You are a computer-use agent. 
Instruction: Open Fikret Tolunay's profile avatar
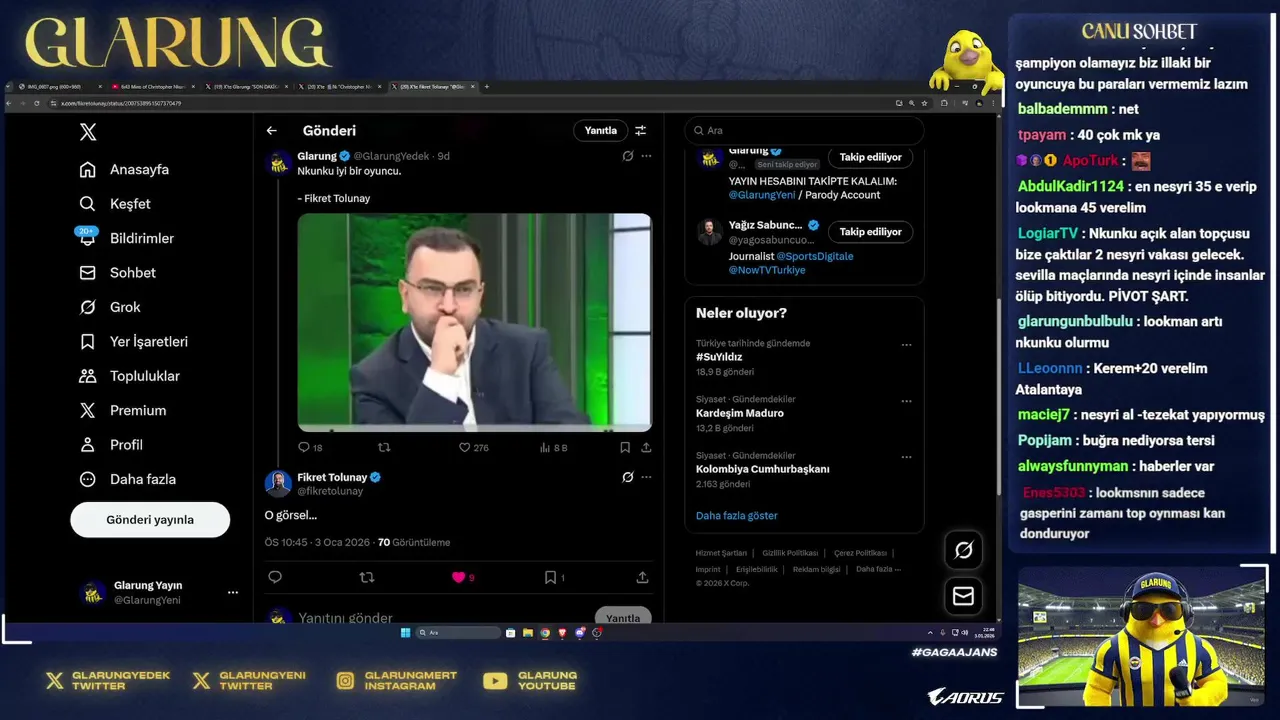[x=278, y=484]
